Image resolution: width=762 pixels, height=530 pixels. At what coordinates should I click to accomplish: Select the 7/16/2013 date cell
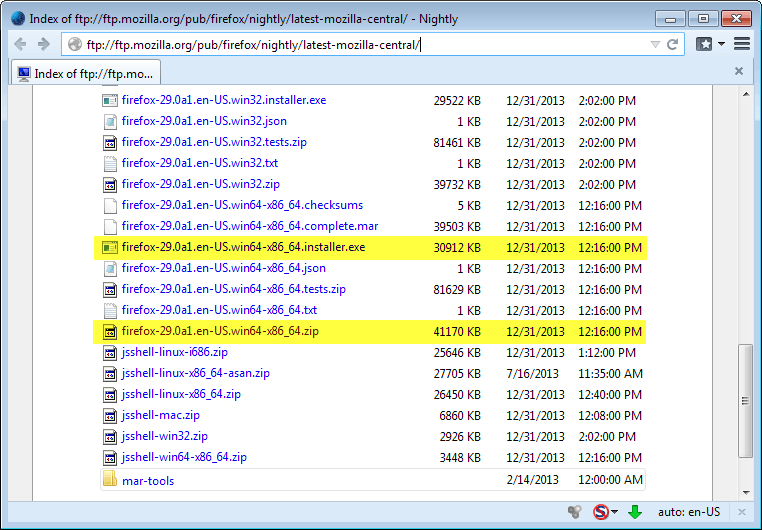pyautogui.click(x=532, y=374)
